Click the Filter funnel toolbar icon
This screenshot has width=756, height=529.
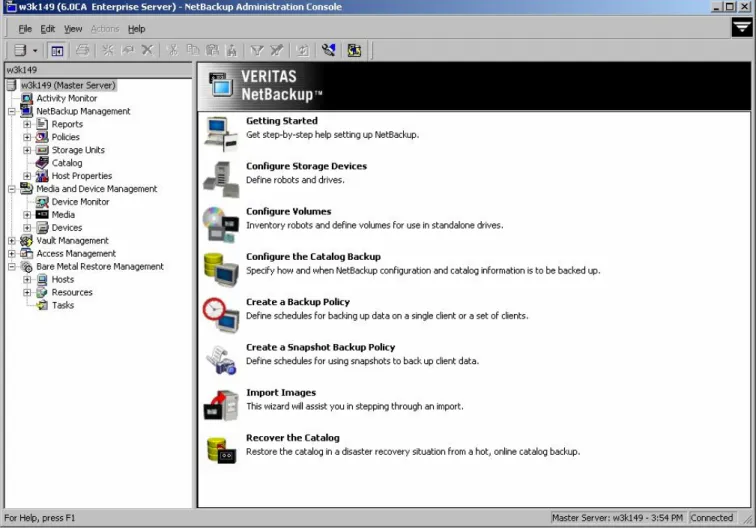[257, 50]
